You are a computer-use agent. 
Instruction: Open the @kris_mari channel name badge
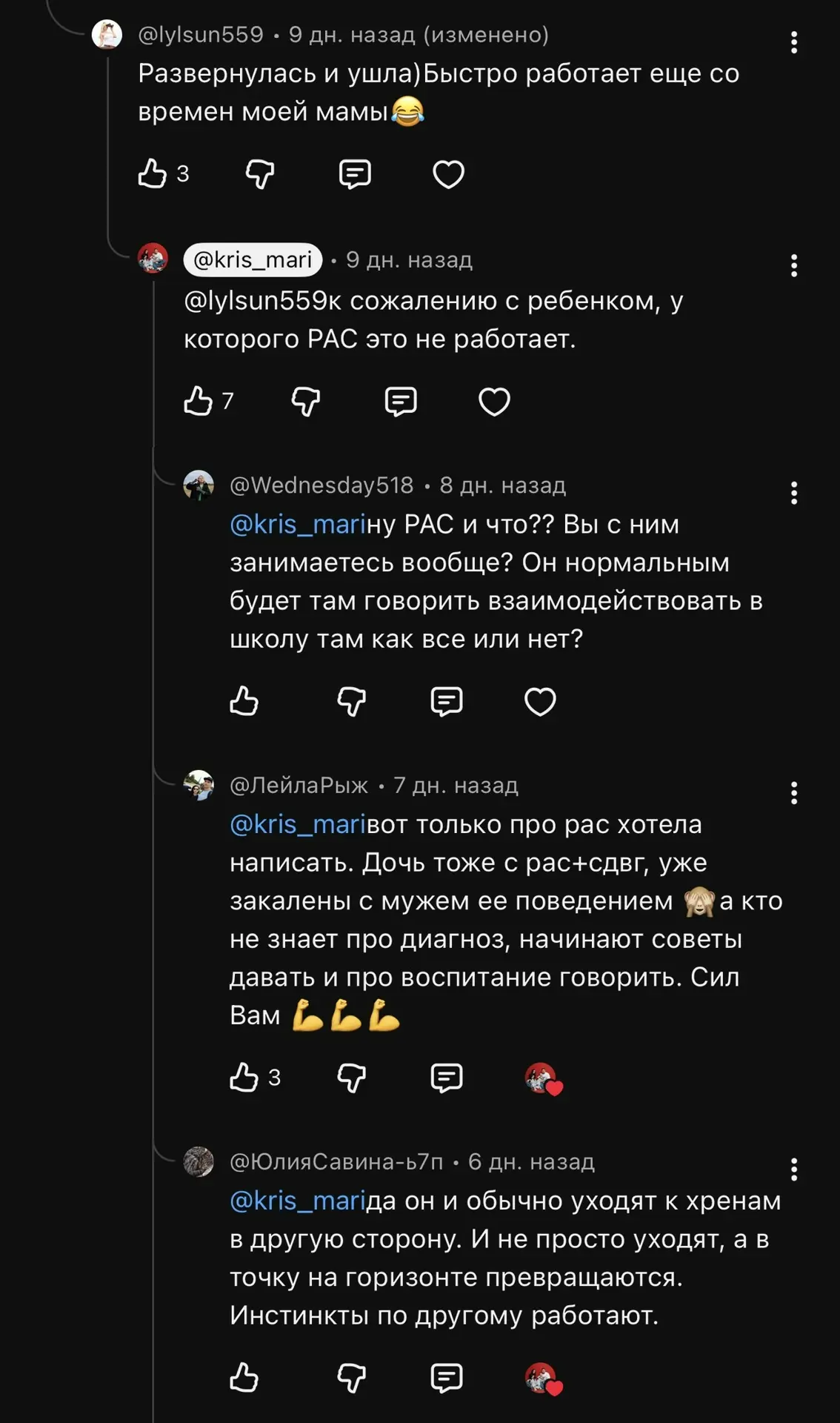(253, 259)
